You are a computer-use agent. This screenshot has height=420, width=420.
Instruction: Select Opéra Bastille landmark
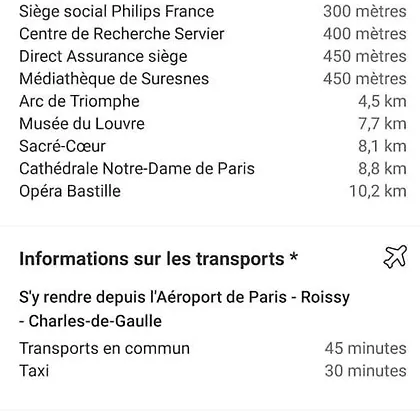click(x=213, y=191)
